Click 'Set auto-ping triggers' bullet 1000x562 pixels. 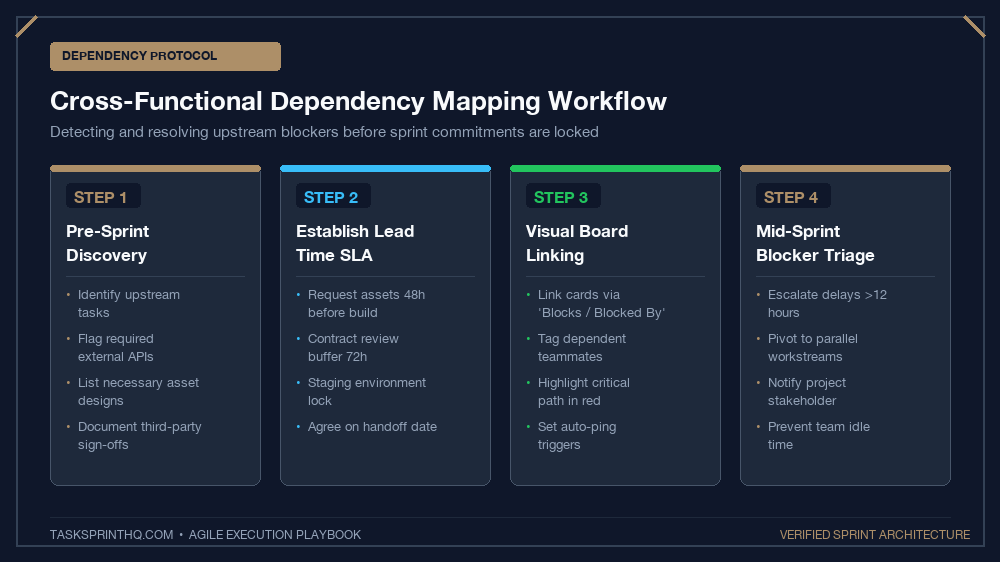[577, 436]
